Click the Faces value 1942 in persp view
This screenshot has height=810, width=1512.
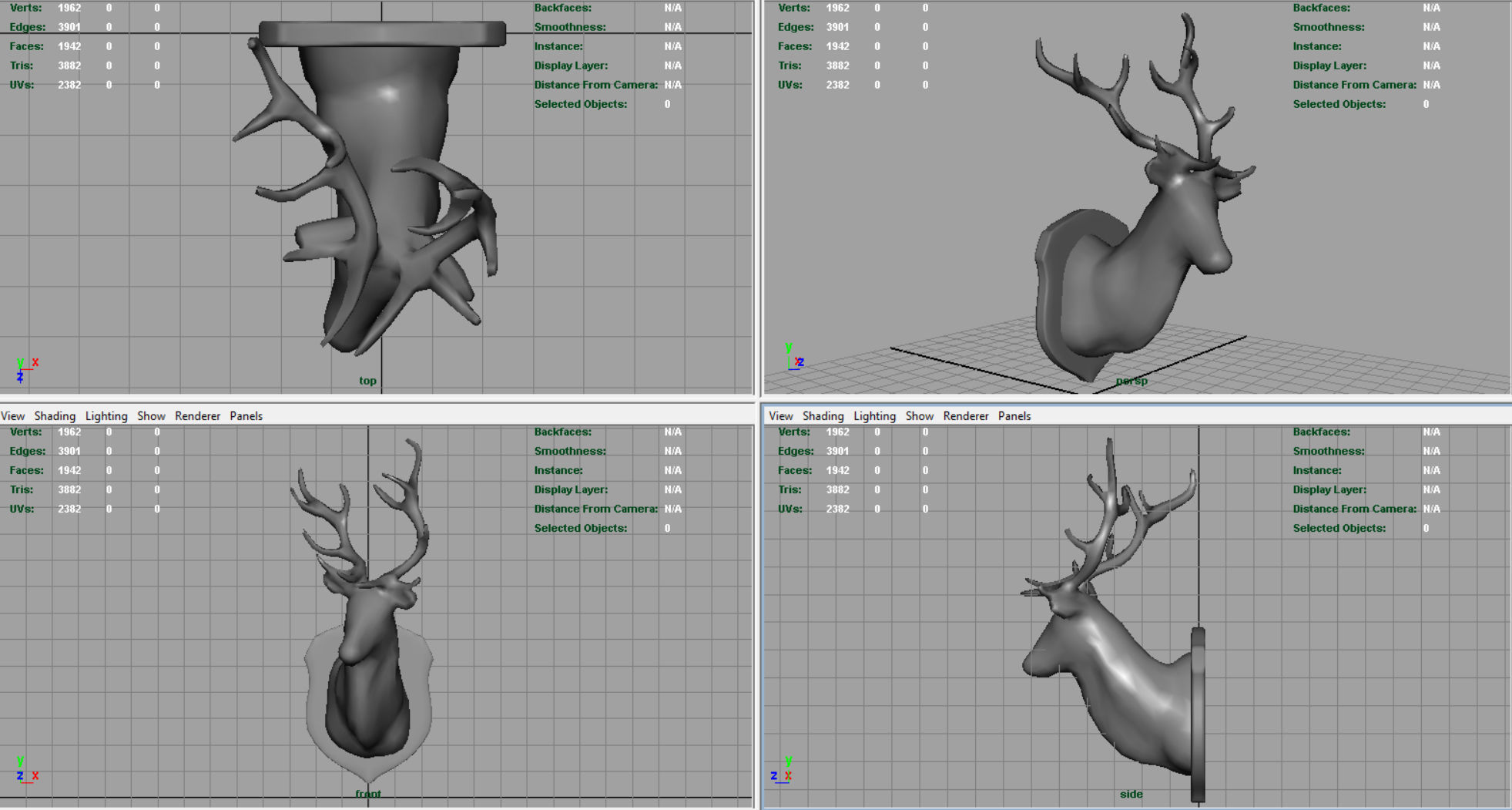point(838,46)
